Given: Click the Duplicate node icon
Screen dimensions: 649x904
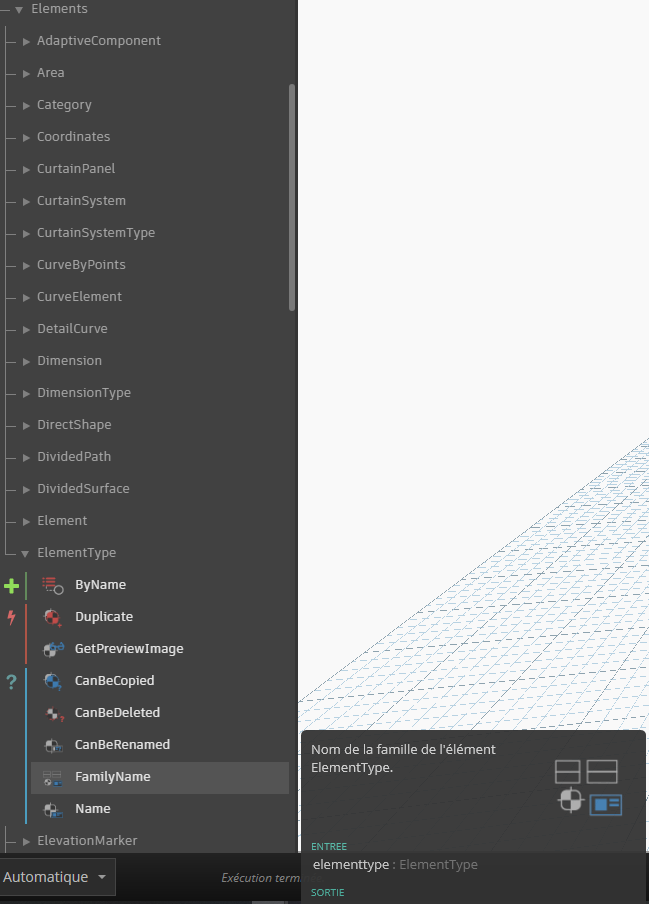Looking at the screenshot, I should pos(53,617).
